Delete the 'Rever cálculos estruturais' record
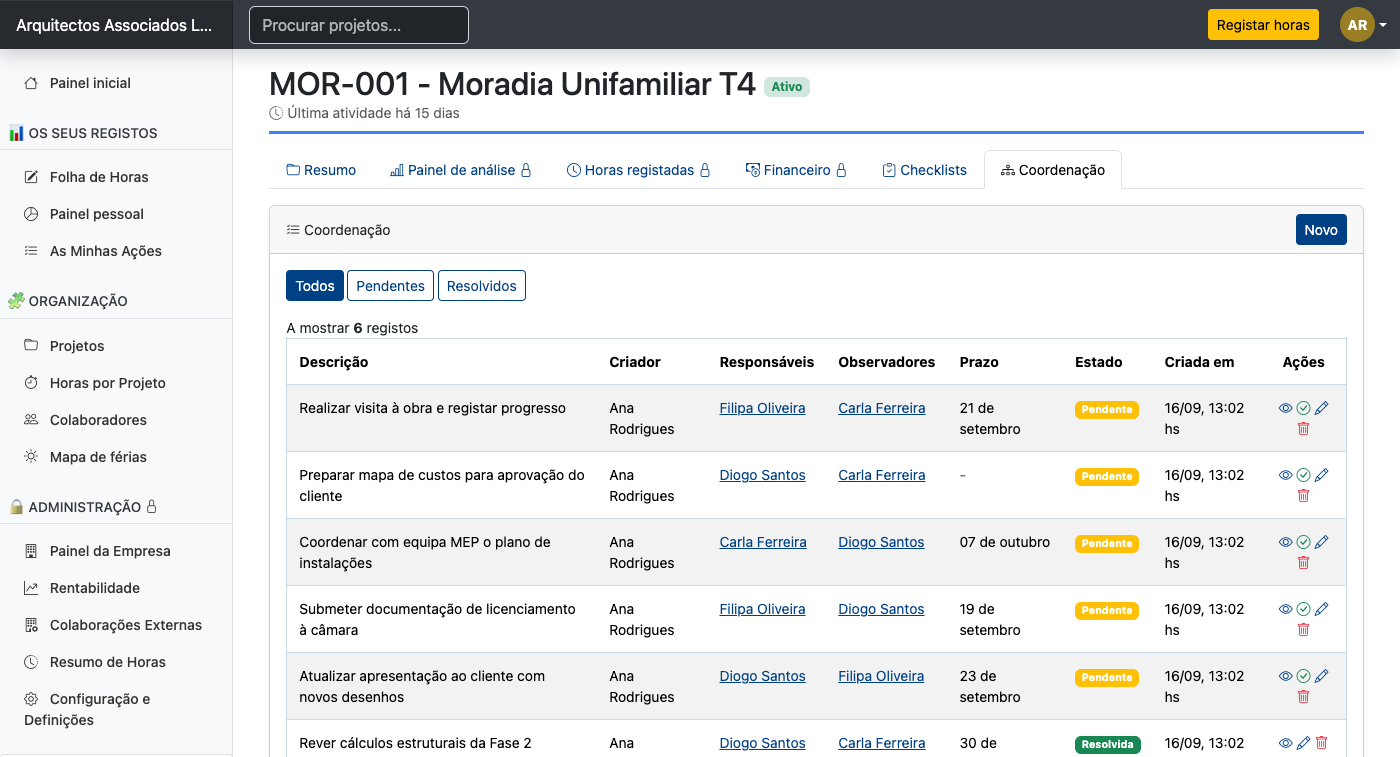The height and width of the screenshot is (757, 1400). pyautogui.click(x=1321, y=743)
